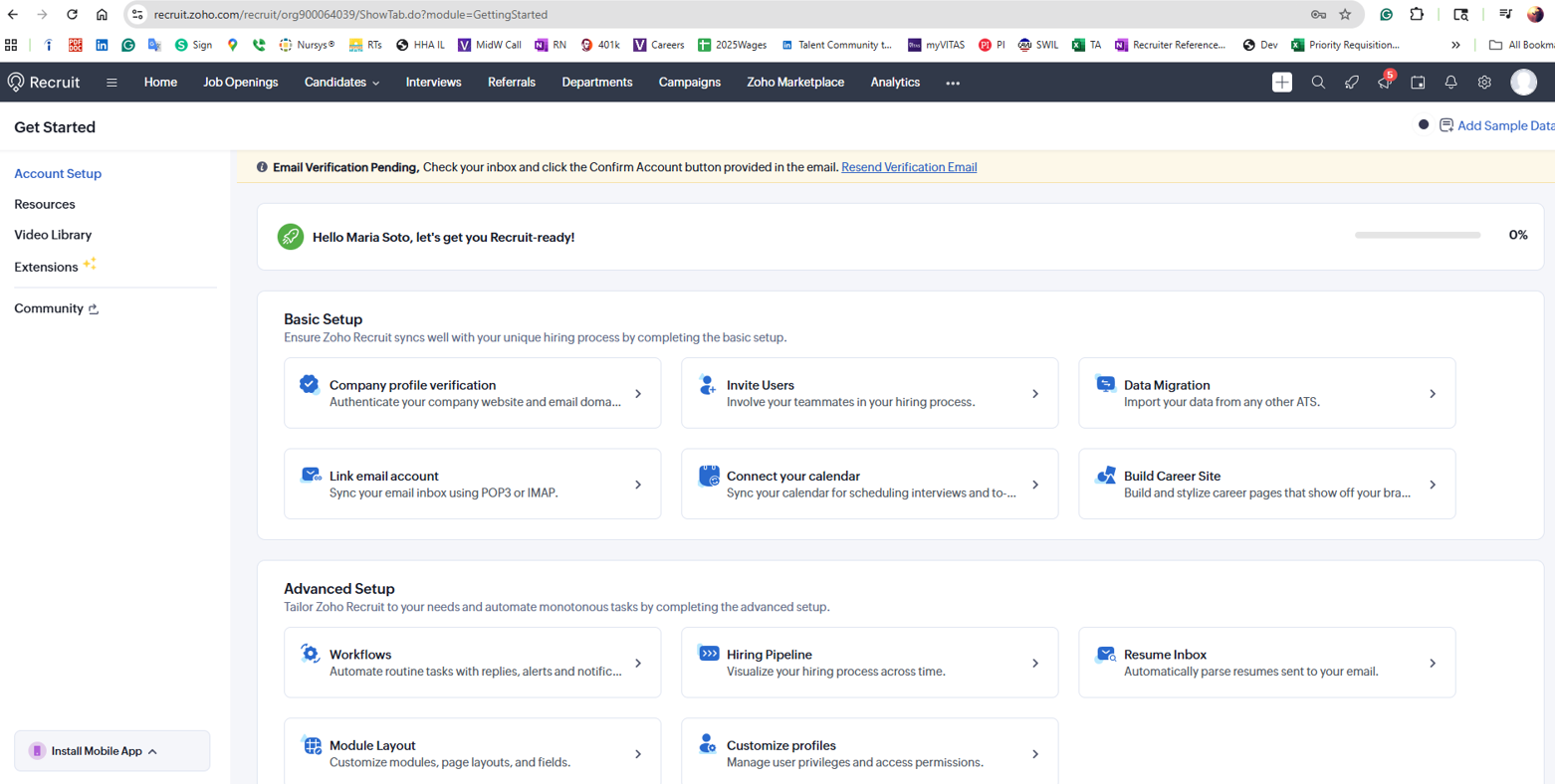The image size is (1555, 784).
Task: Open the calendar icon in header
Action: pos(1418,83)
